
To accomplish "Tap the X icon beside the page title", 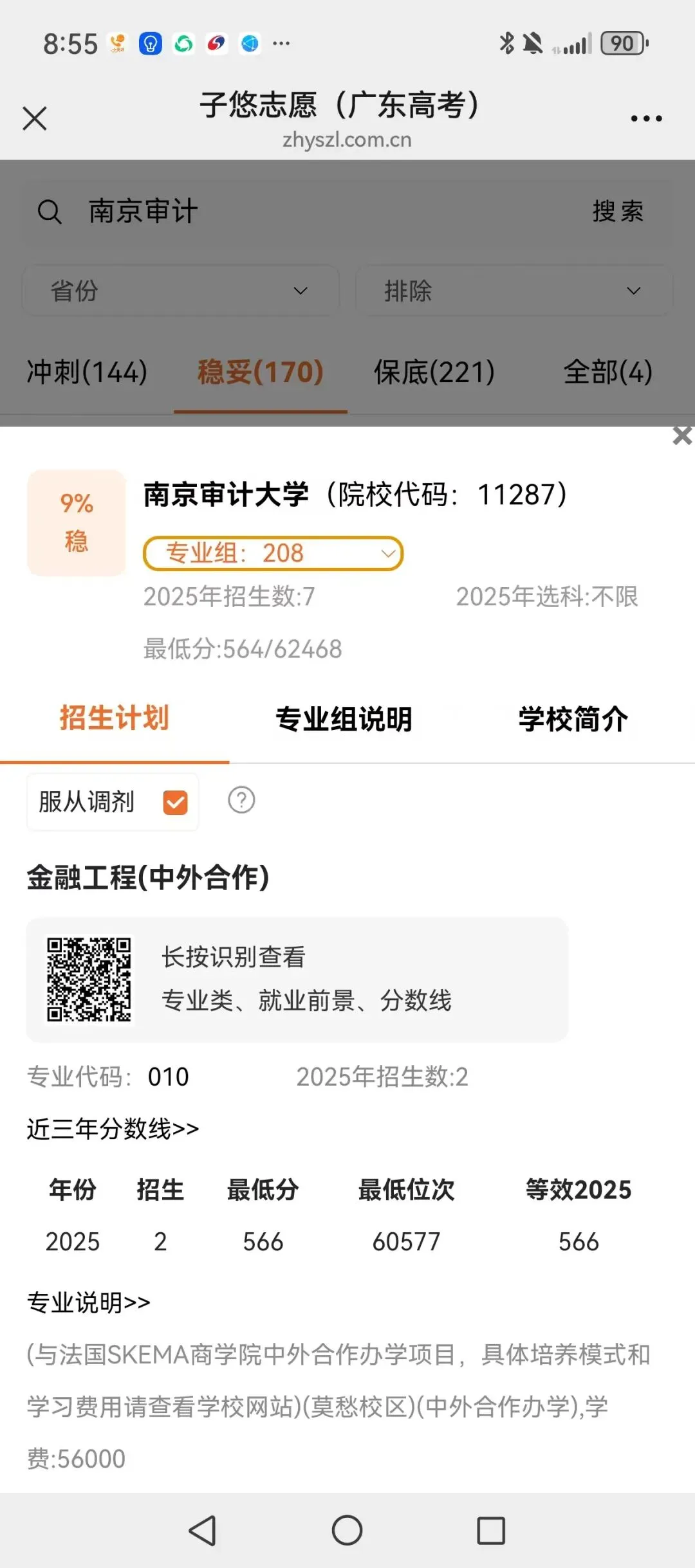I will pos(35,118).
